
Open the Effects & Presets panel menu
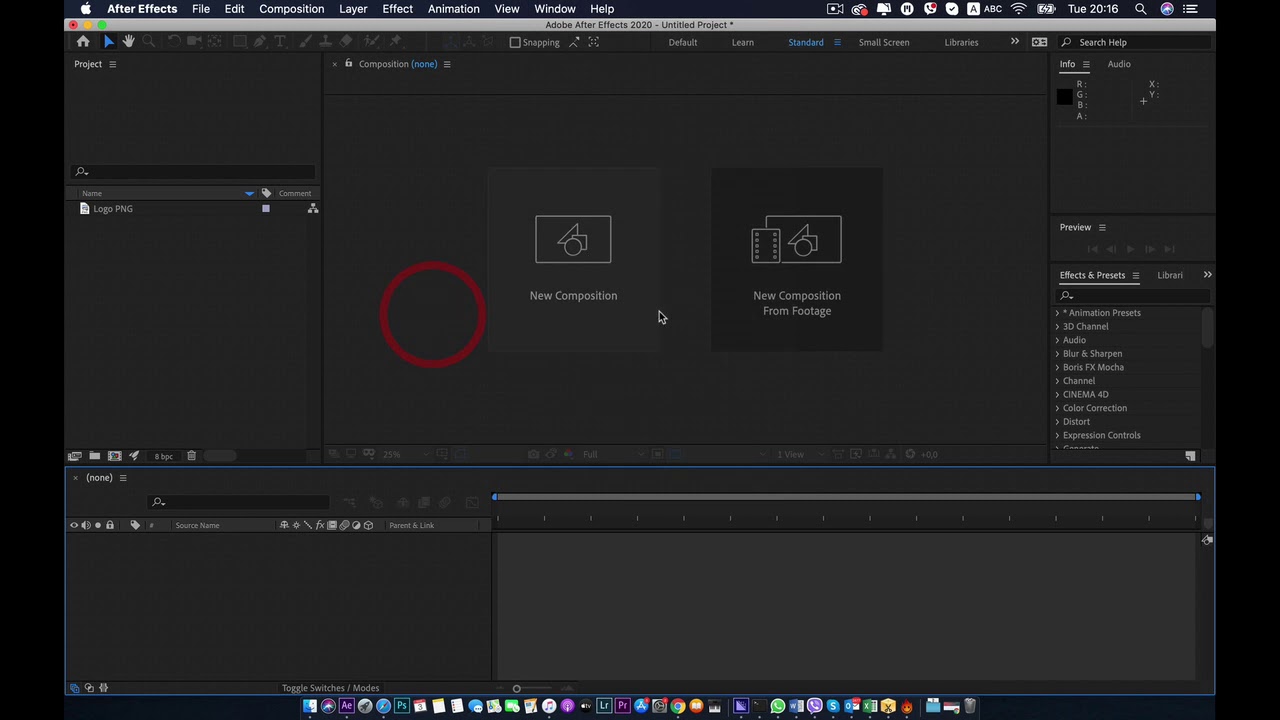tap(1135, 275)
